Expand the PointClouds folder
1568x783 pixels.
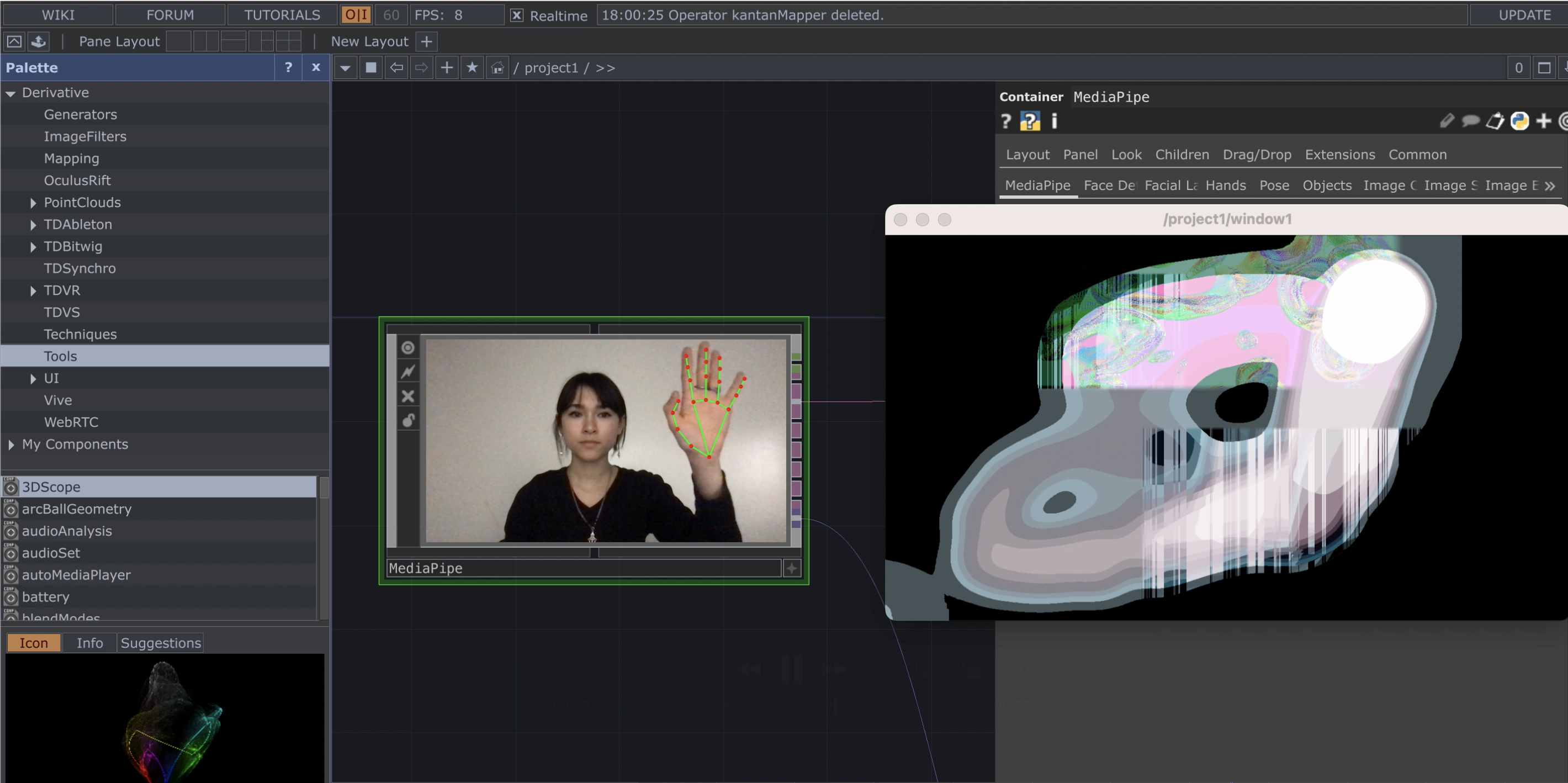click(33, 203)
